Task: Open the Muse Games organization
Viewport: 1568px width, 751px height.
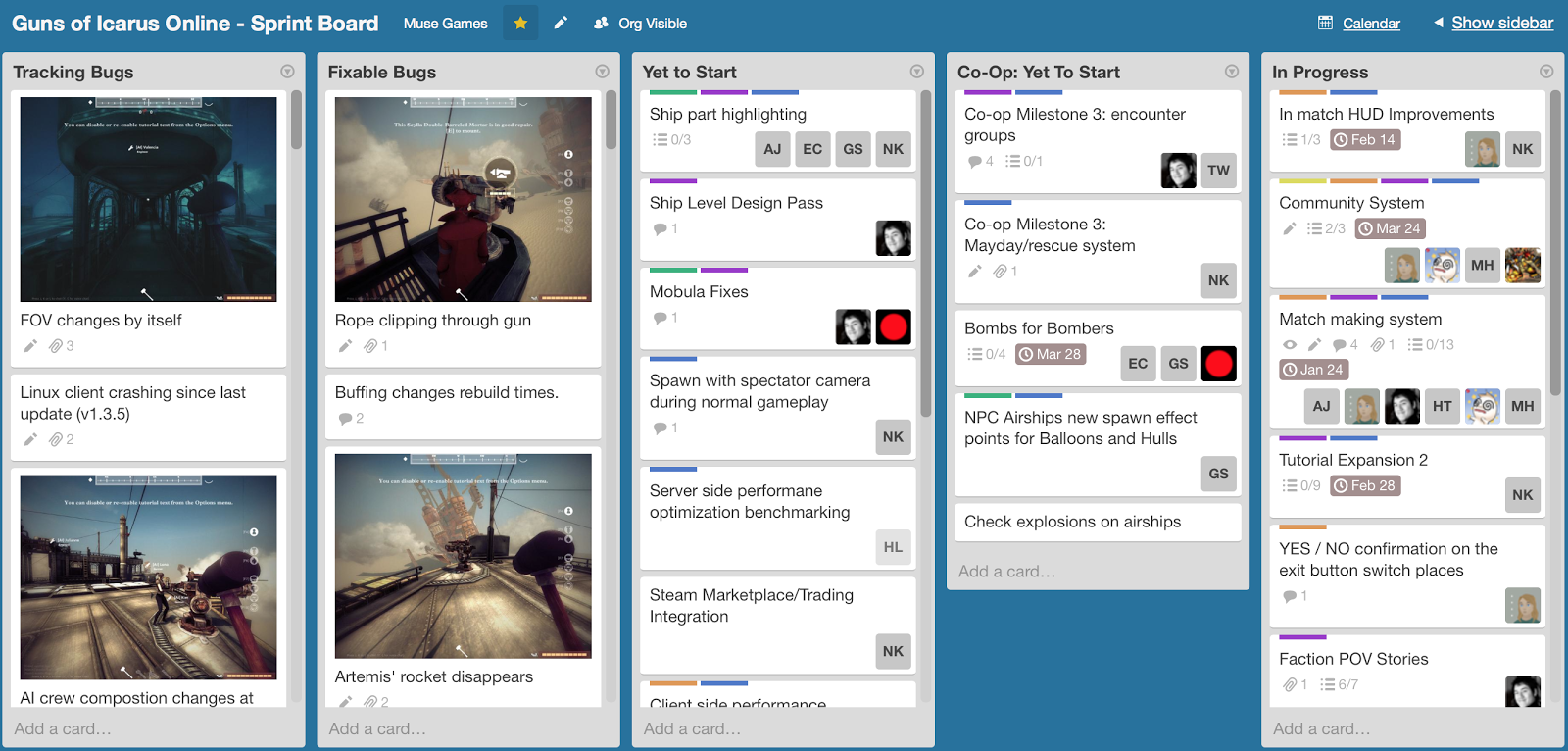Action: click(445, 23)
